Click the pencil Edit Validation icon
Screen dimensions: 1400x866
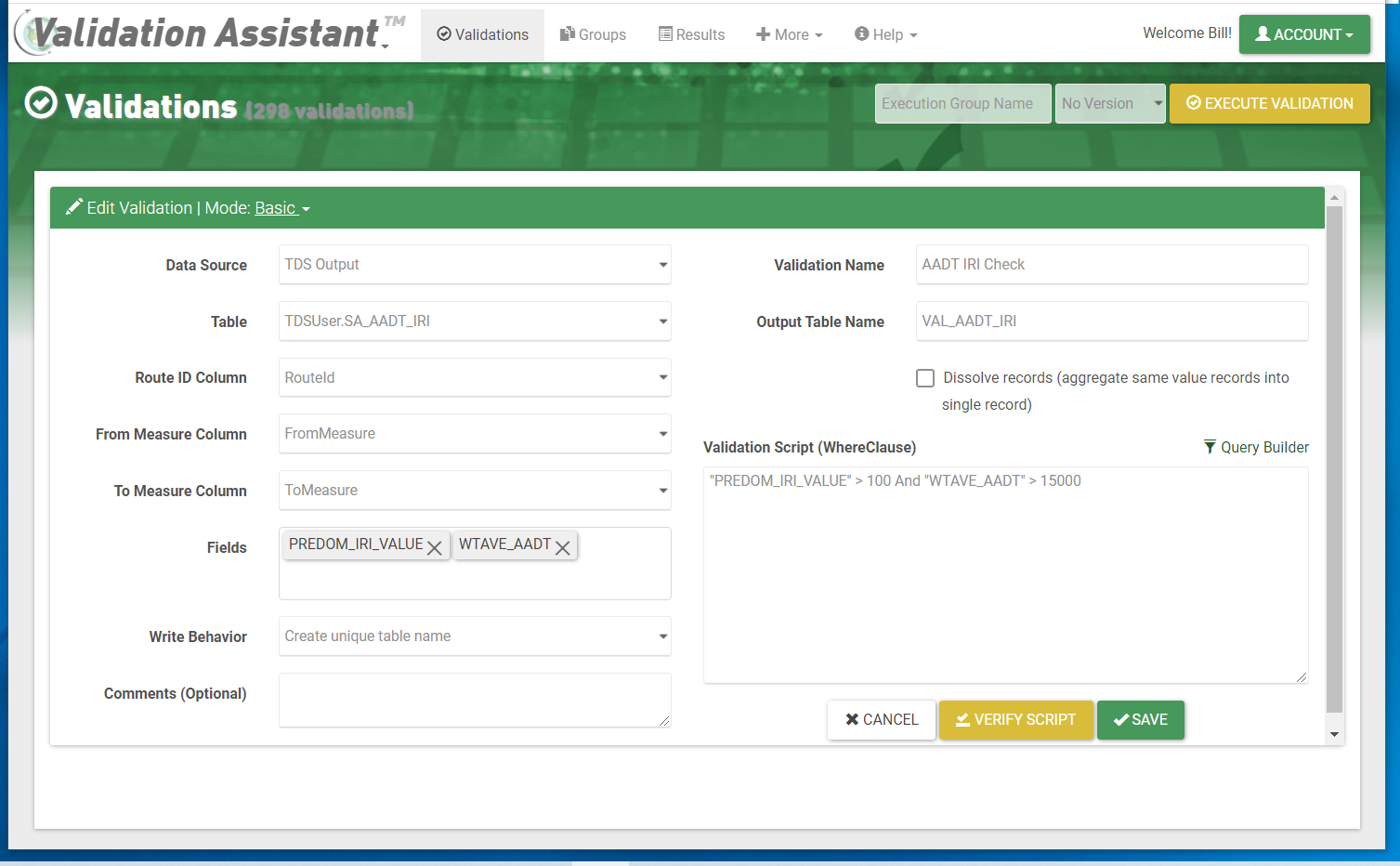pyautogui.click(x=74, y=207)
